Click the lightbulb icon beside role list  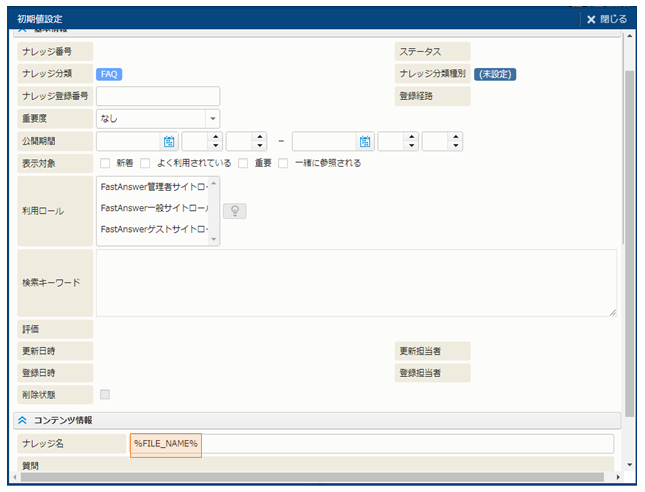pyautogui.click(x=234, y=210)
